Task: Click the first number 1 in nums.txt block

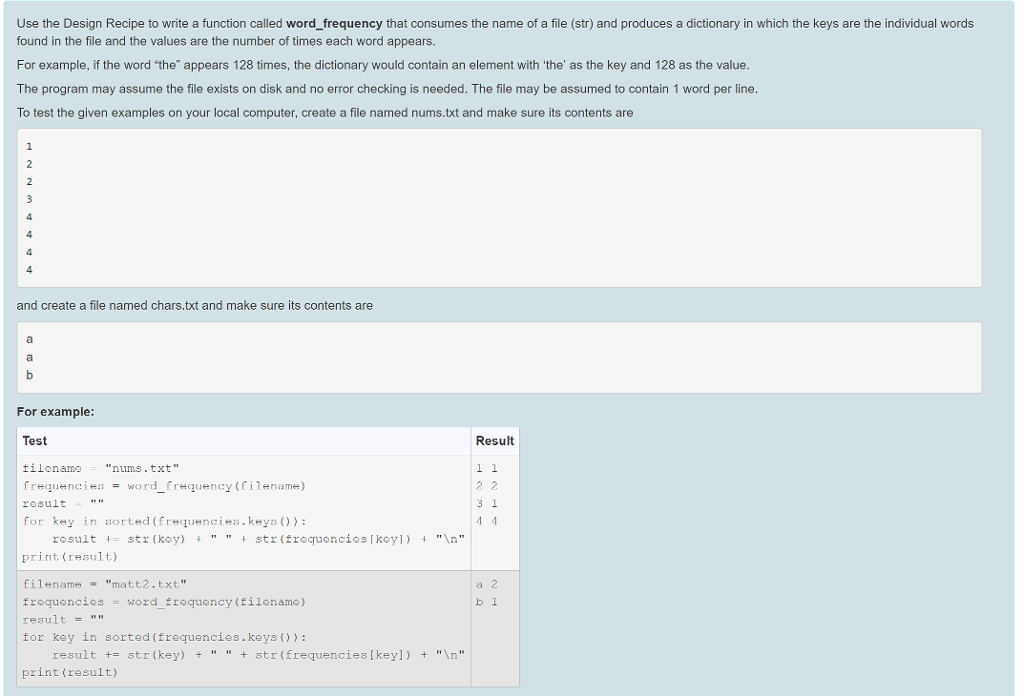Action: point(29,146)
